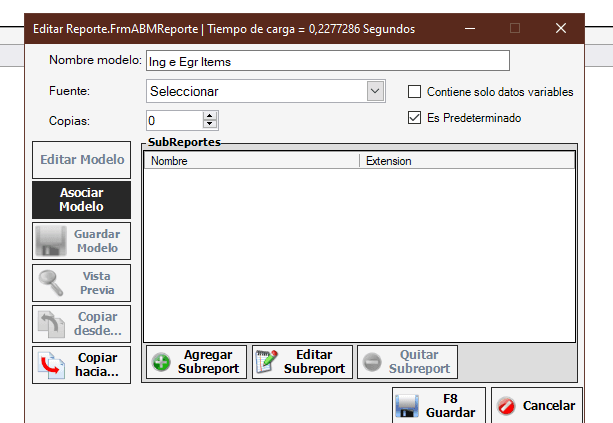Click the red Cancelar prohibition icon
This screenshot has width=613, height=423.
tap(506, 406)
